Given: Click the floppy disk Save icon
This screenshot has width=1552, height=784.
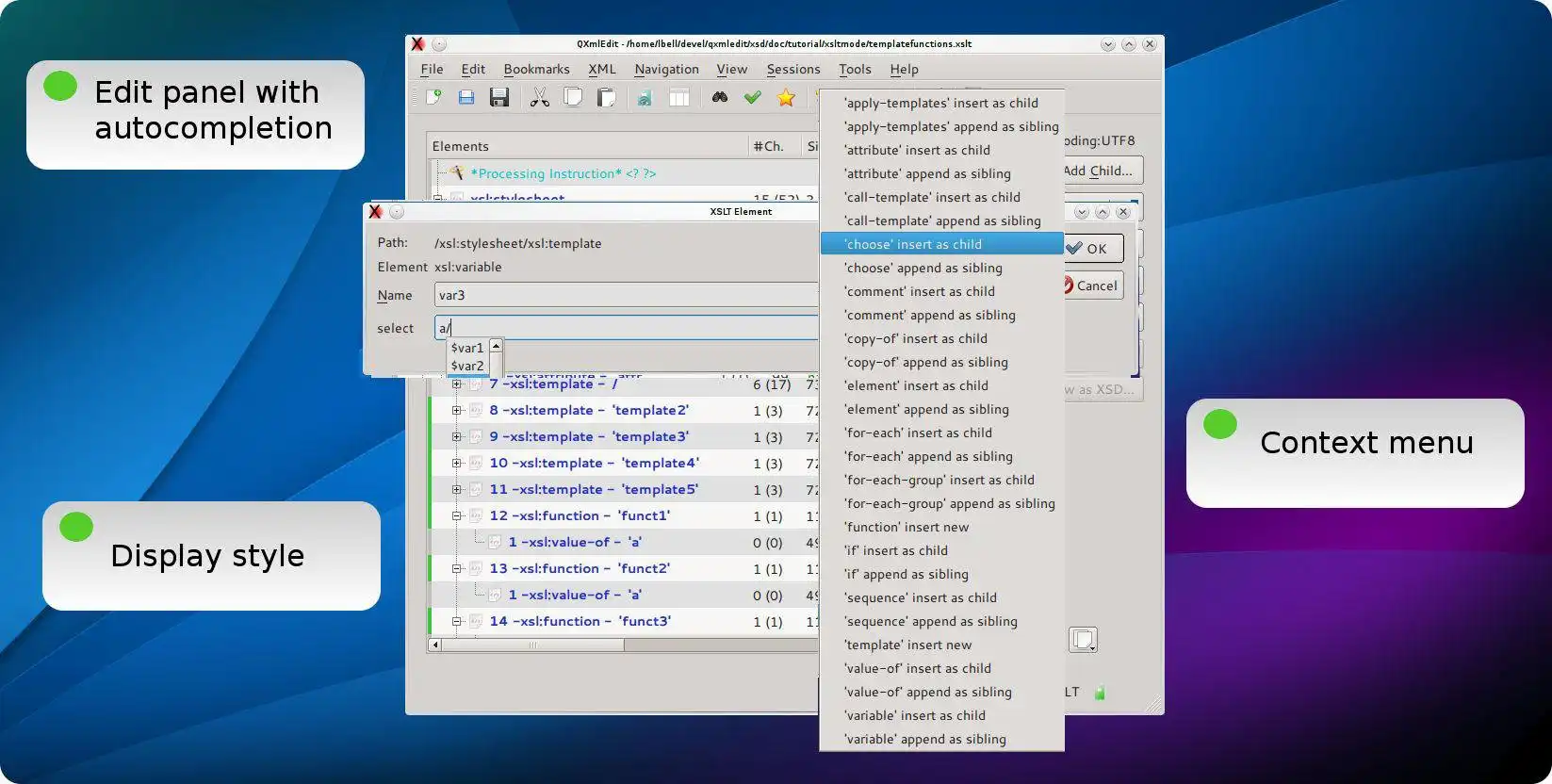Looking at the screenshot, I should [499, 97].
